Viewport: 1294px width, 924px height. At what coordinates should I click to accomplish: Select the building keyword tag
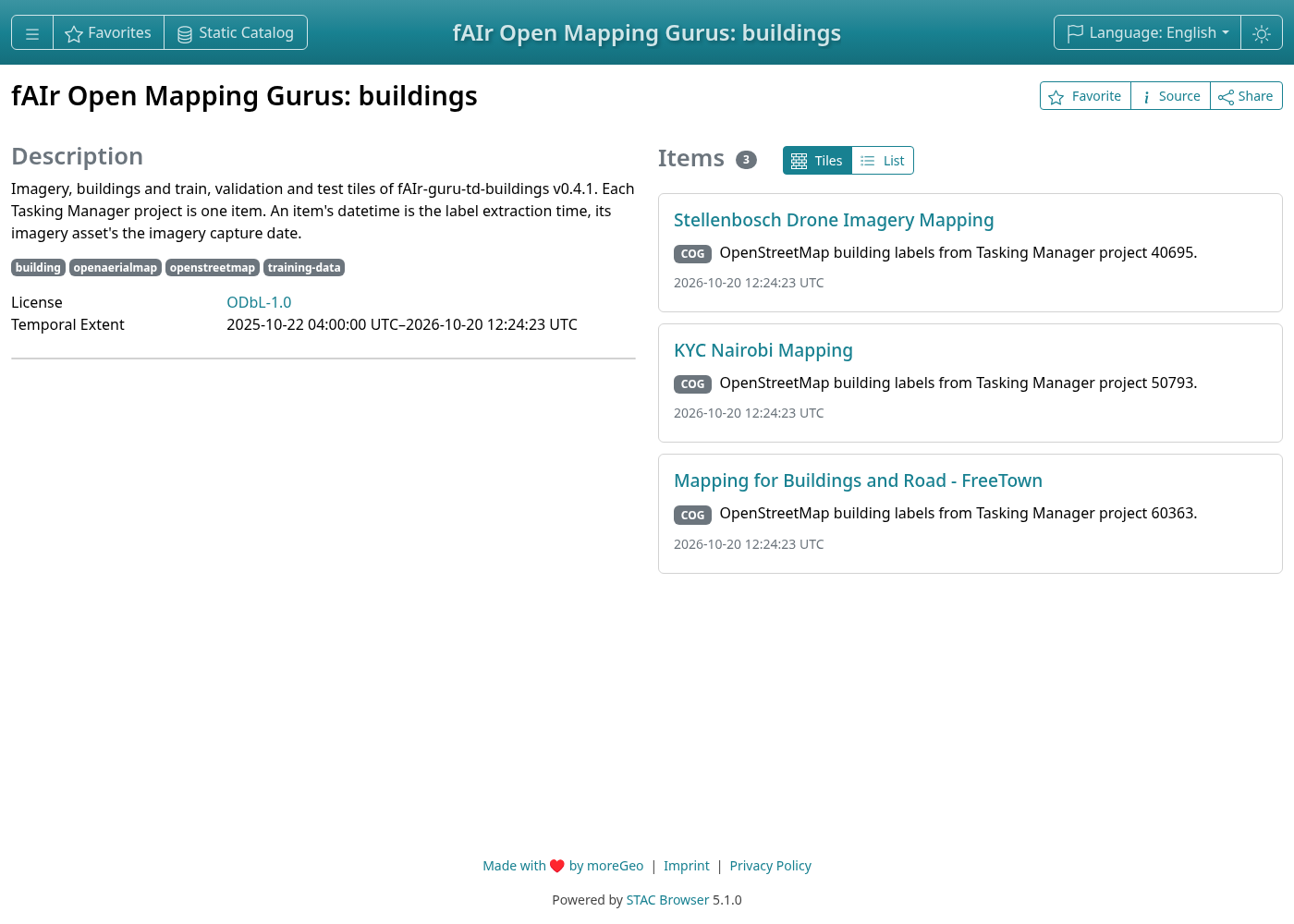click(38, 268)
